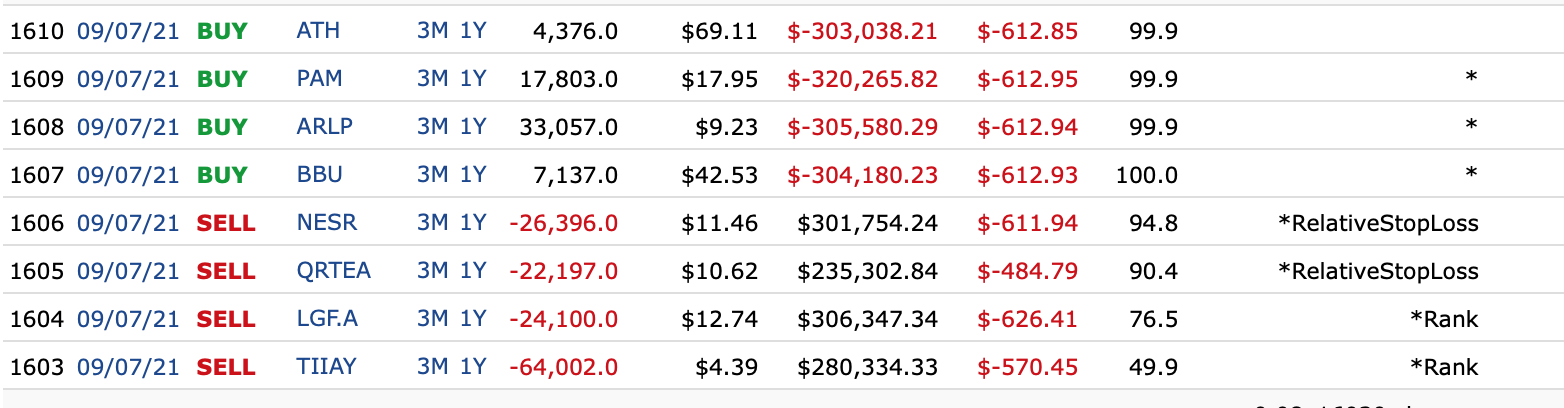Open the 09/07/21 date on row 1603

pyautogui.click(x=128, y=367)
